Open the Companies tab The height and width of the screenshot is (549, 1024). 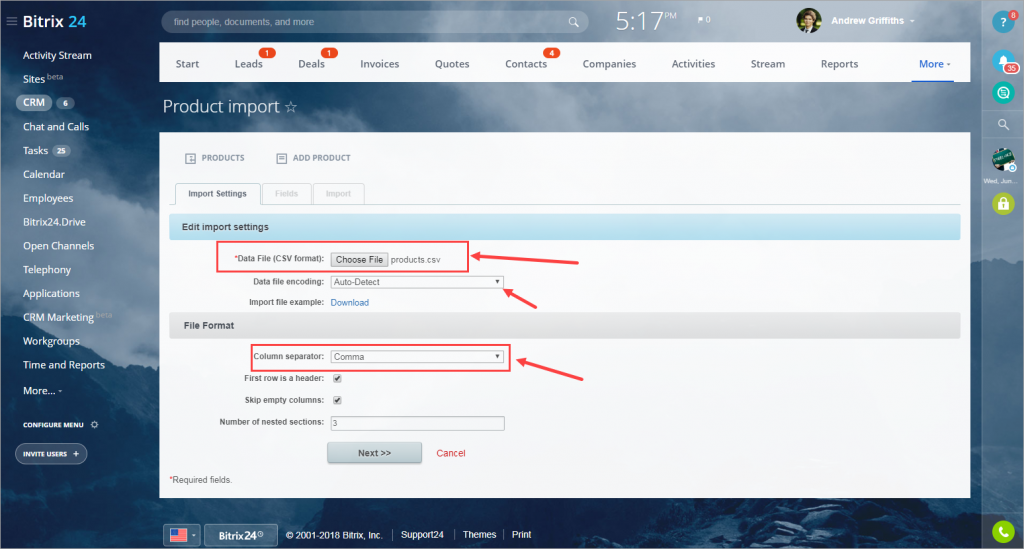point(609,64)
